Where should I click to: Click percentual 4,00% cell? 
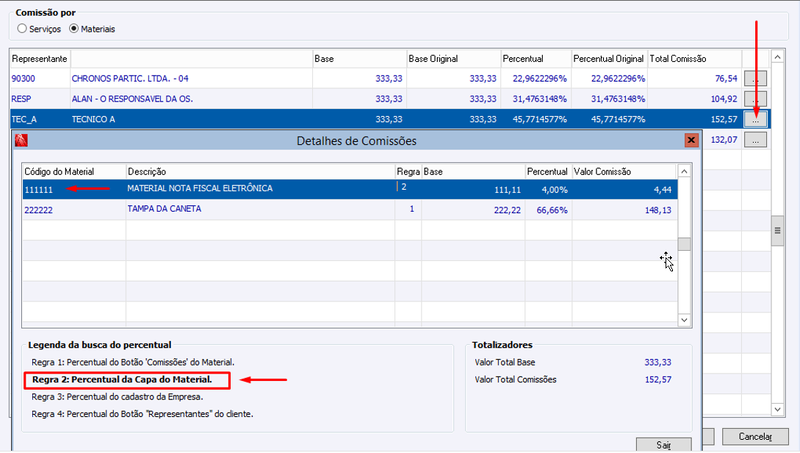(x=555, y=190)
